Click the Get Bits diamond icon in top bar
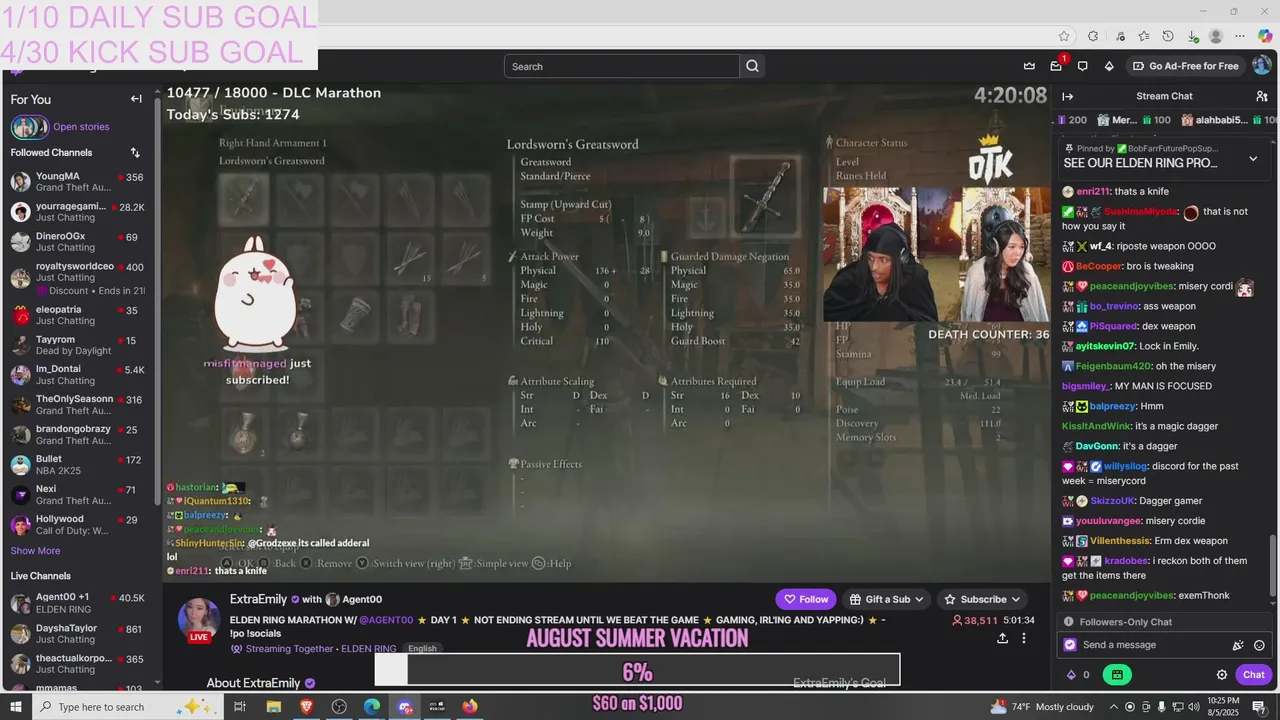Screen dimensions: 1280x720 tap(1109, 66)
